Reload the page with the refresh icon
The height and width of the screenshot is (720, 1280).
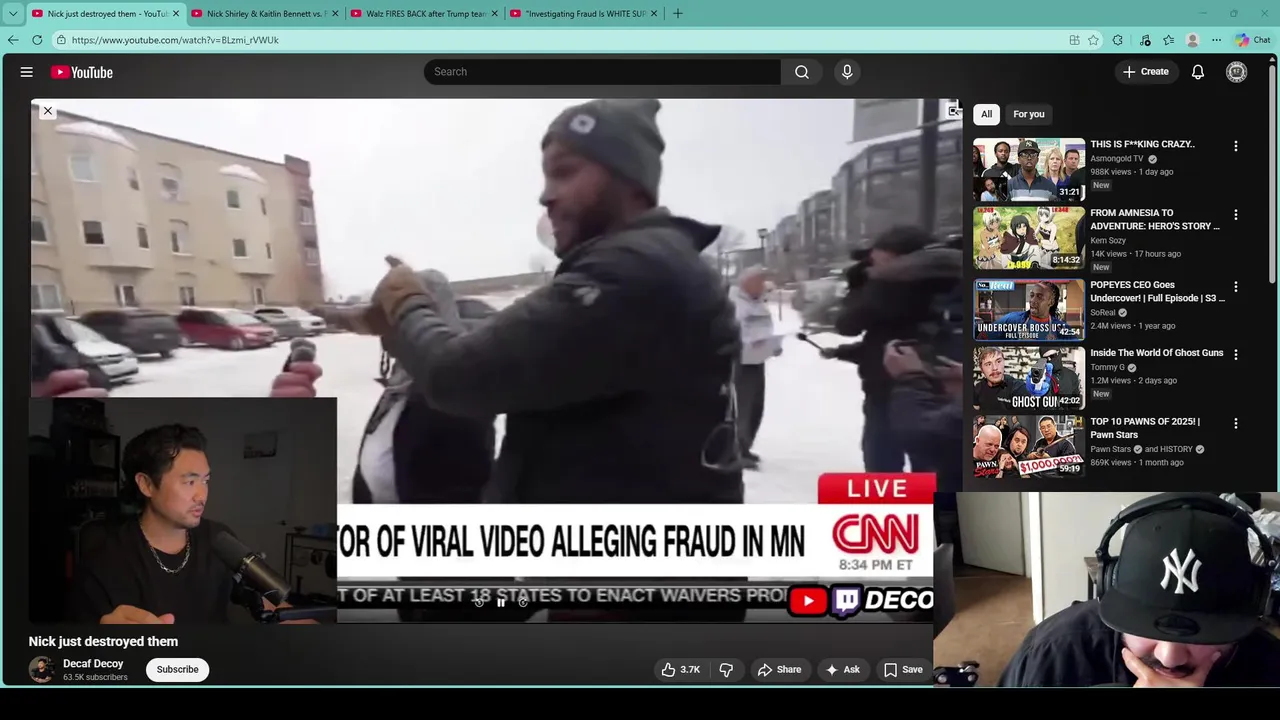37,40
